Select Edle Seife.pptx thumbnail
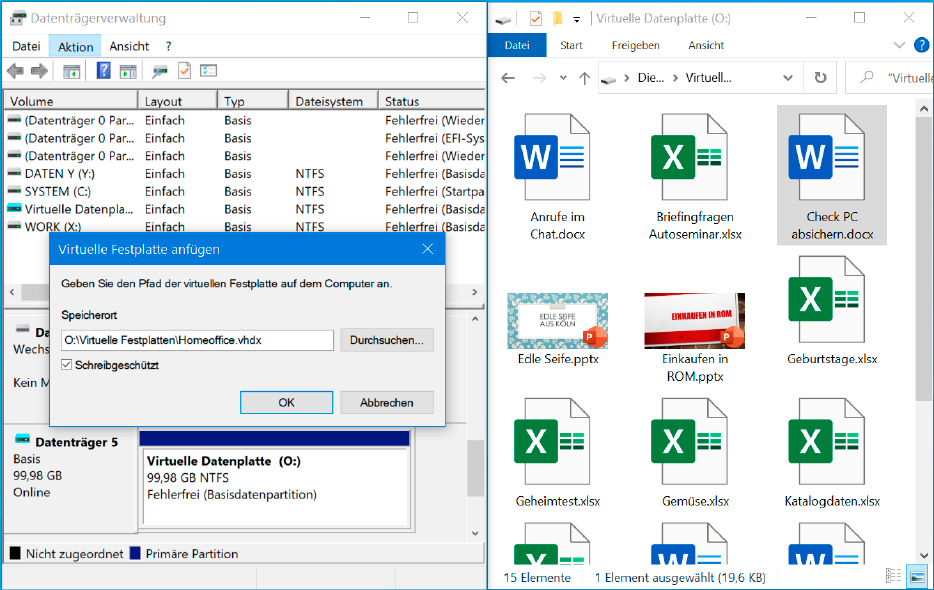 pos(558,321)
